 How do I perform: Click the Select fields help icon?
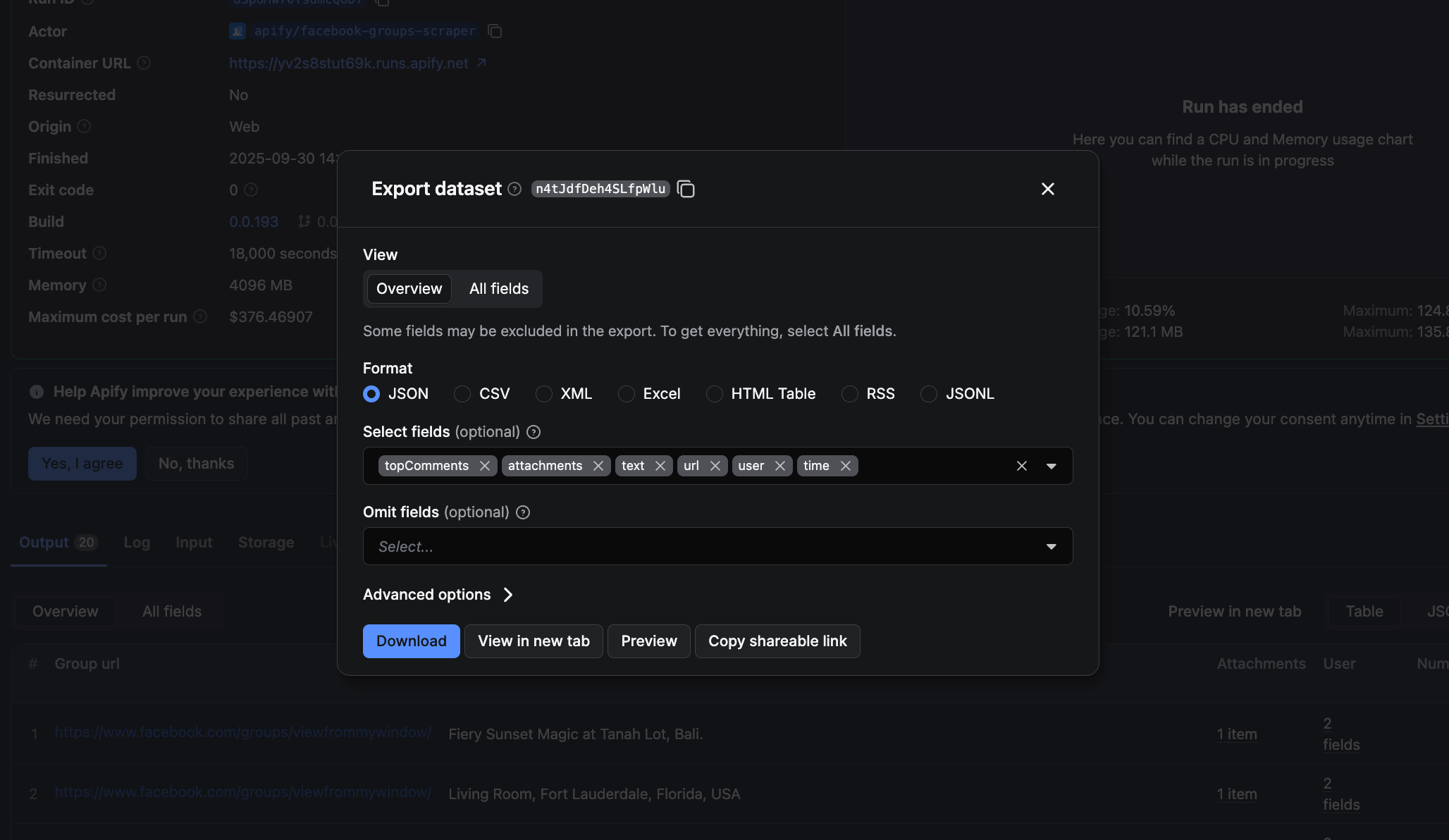coord(533,431)
